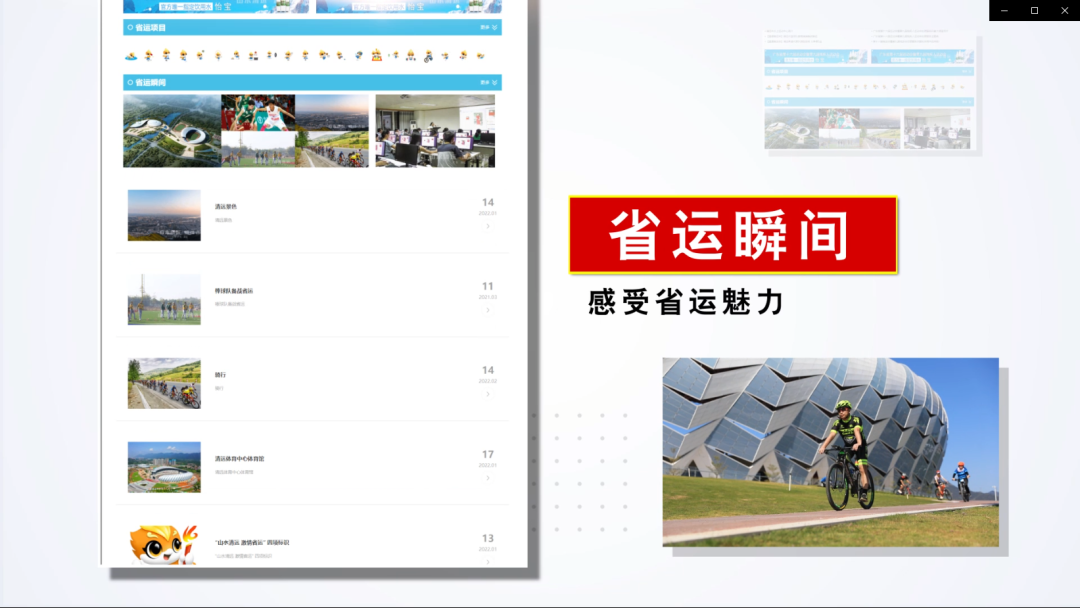Click the wheelchair mascot sport icon
1080x608 pixels.
coord(428,56)
